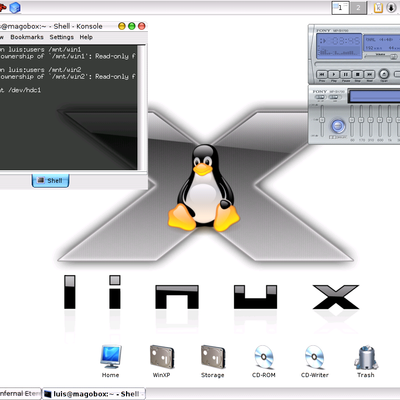This screenshot has width=400, height=400.
Task: Switch to virtual desktop 2
Action: pos(358,8)
